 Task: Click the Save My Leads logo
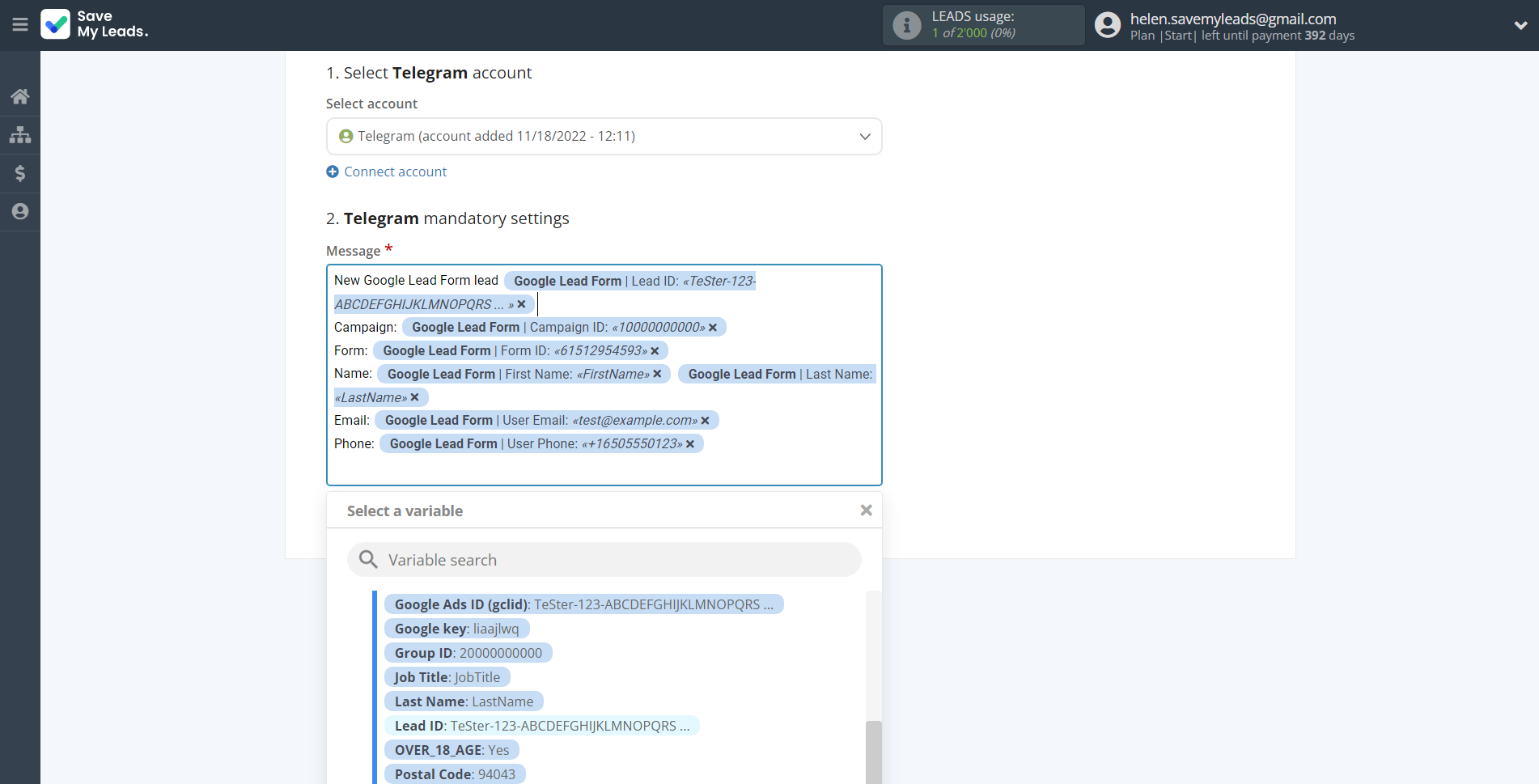95,24
